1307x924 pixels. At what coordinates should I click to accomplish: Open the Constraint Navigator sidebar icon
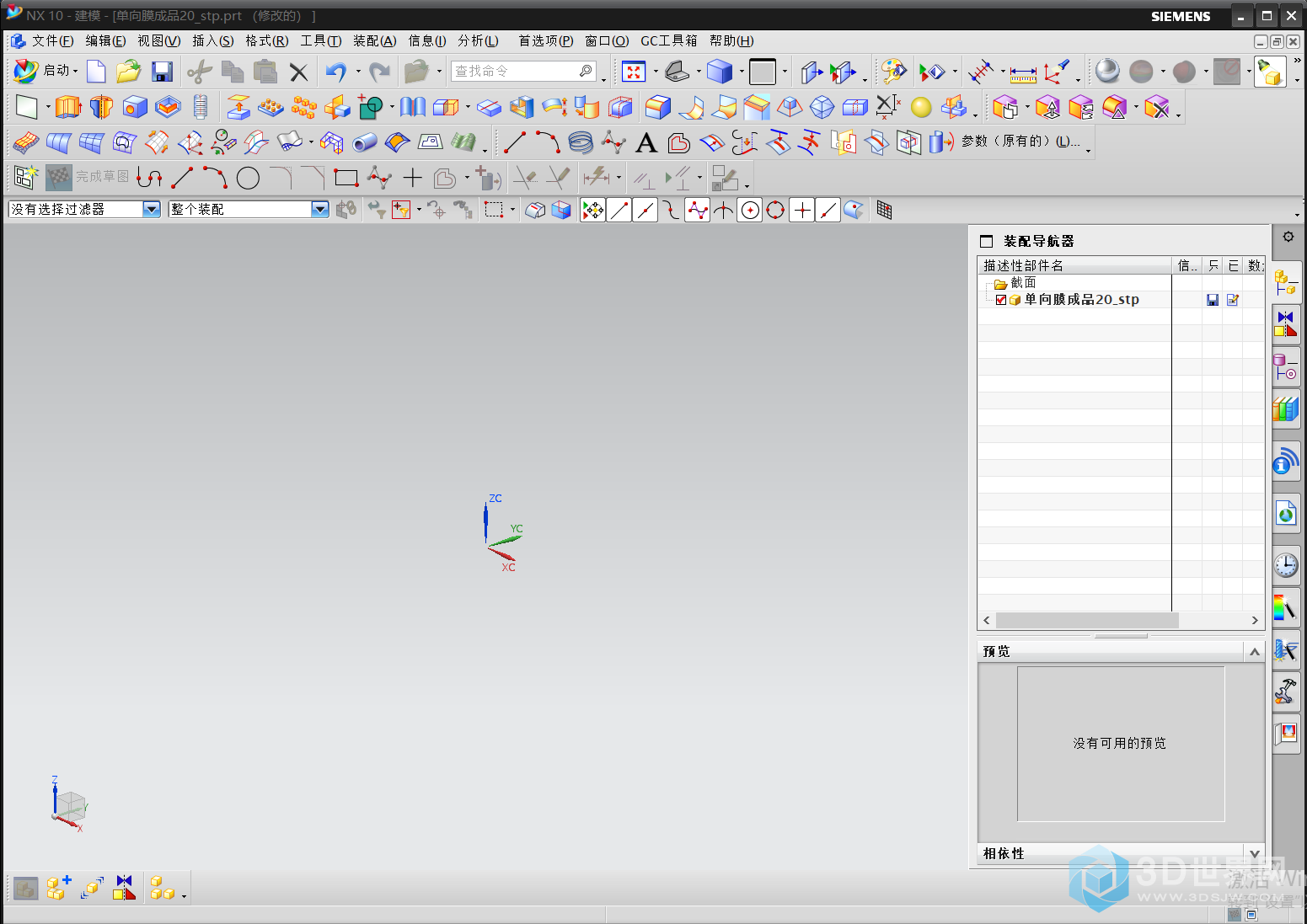coord(1286,323)
